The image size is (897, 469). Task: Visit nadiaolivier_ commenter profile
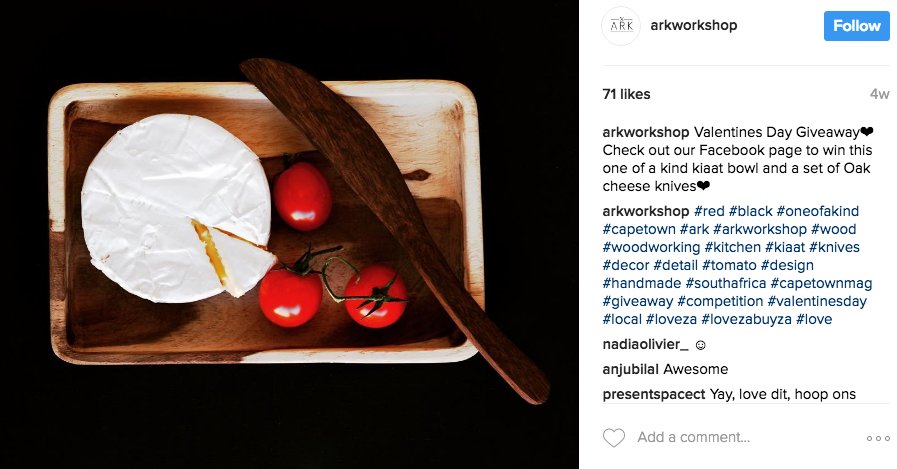645,344
